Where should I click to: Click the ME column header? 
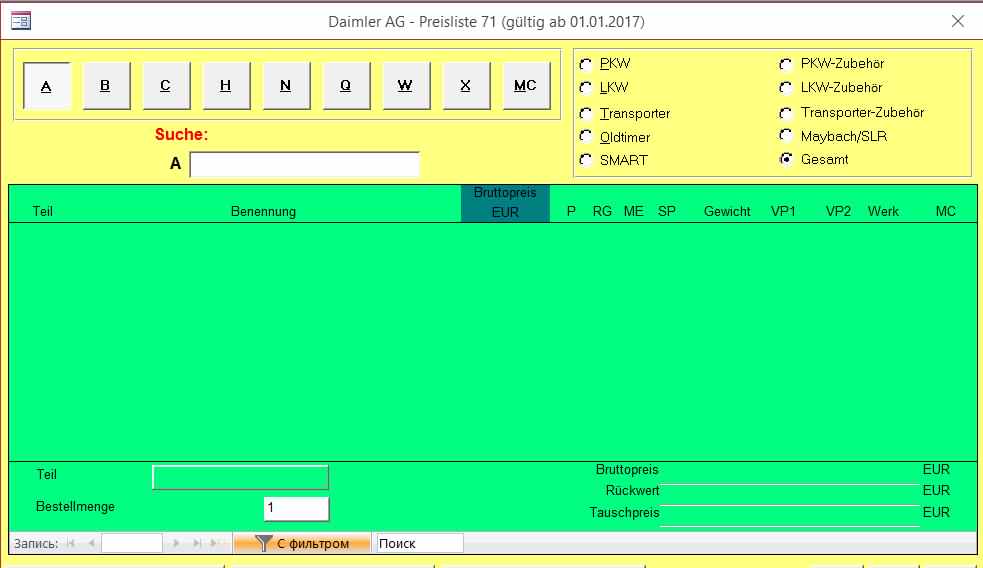tap(633, 211)
